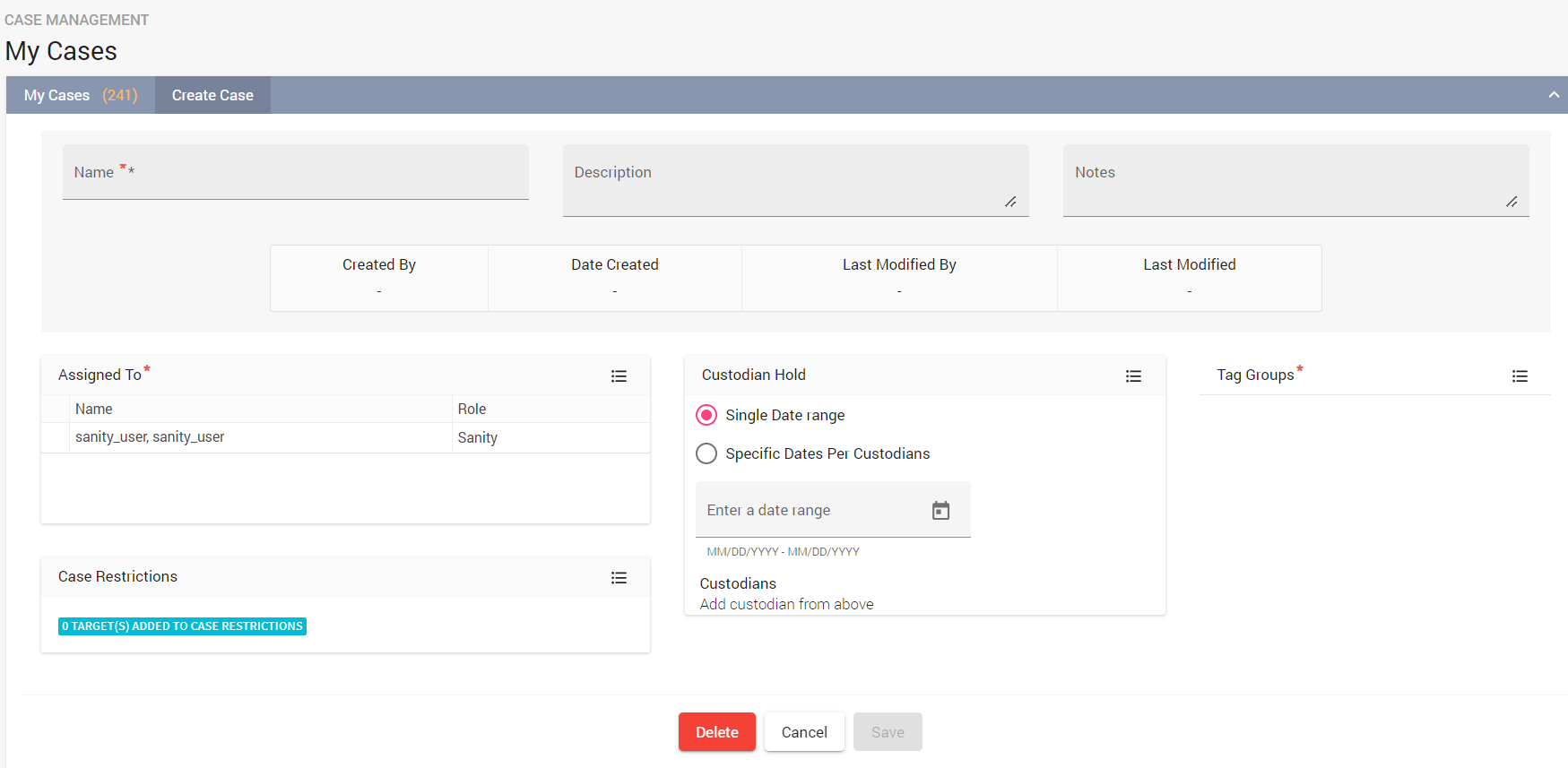Focus the Description text area

(796, 180)
